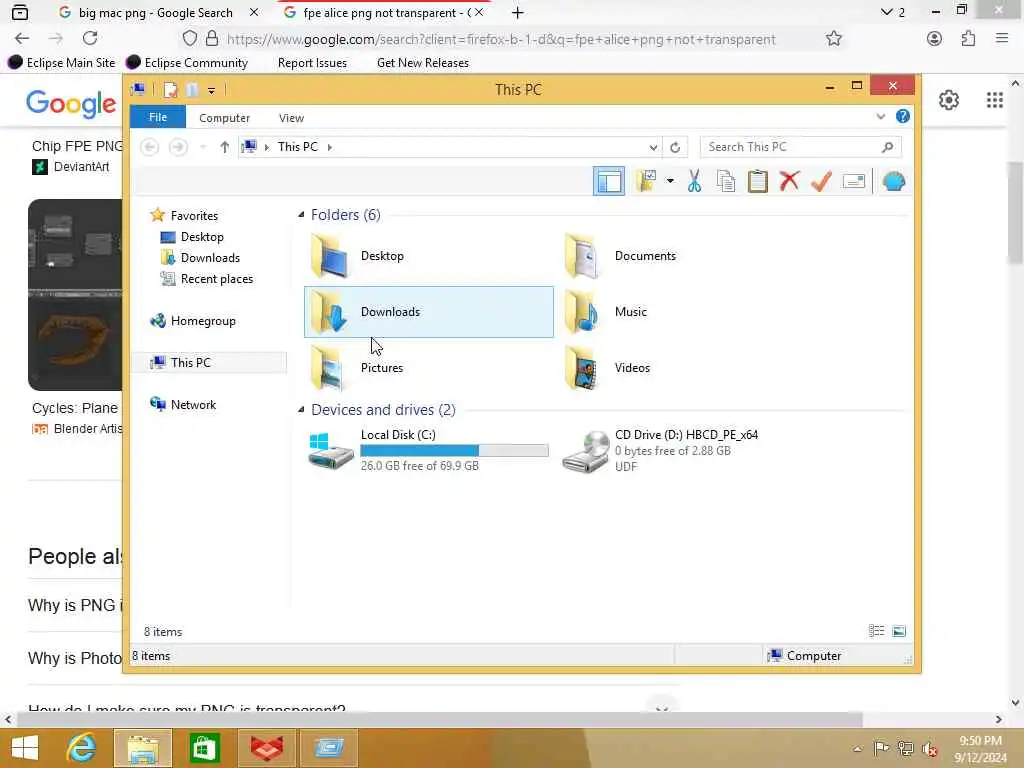Open Report Issues bookmark
Screen dimensions: 1024x768
312,63
